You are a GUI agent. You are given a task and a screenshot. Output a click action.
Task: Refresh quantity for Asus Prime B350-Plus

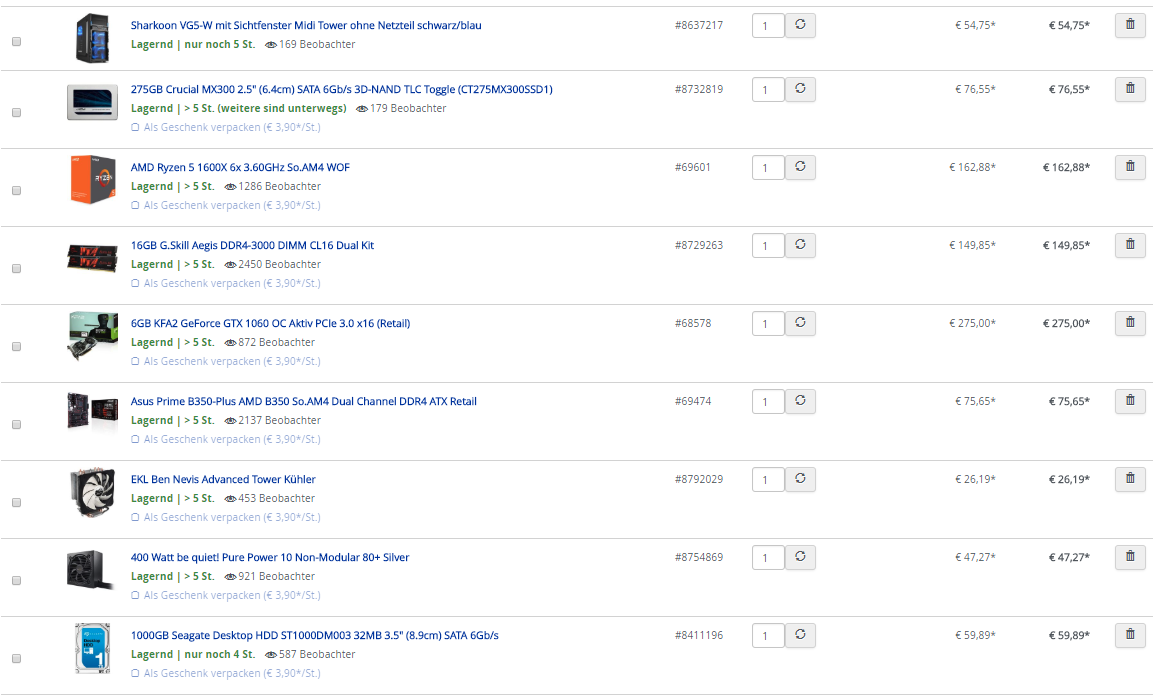click(800, 401)
